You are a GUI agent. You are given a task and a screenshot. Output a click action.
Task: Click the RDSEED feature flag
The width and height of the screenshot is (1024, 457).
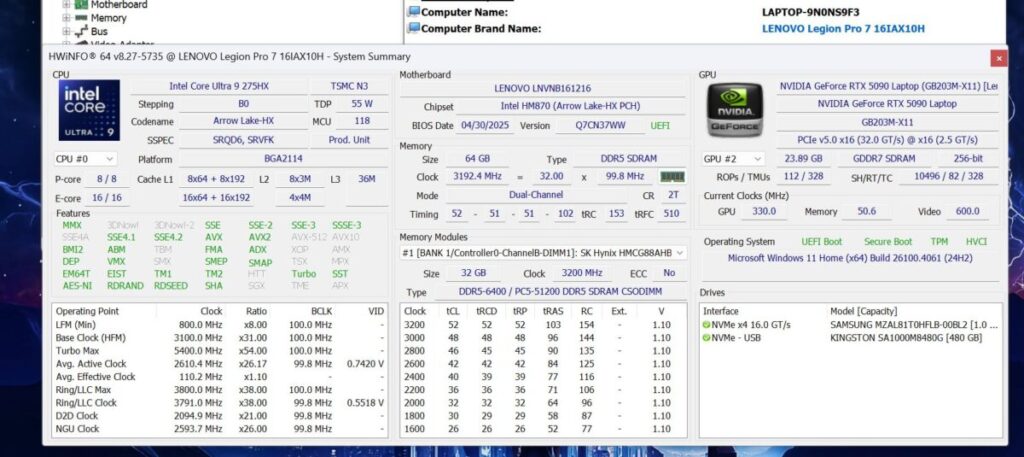pyautogui.click(x=170, y=285)
